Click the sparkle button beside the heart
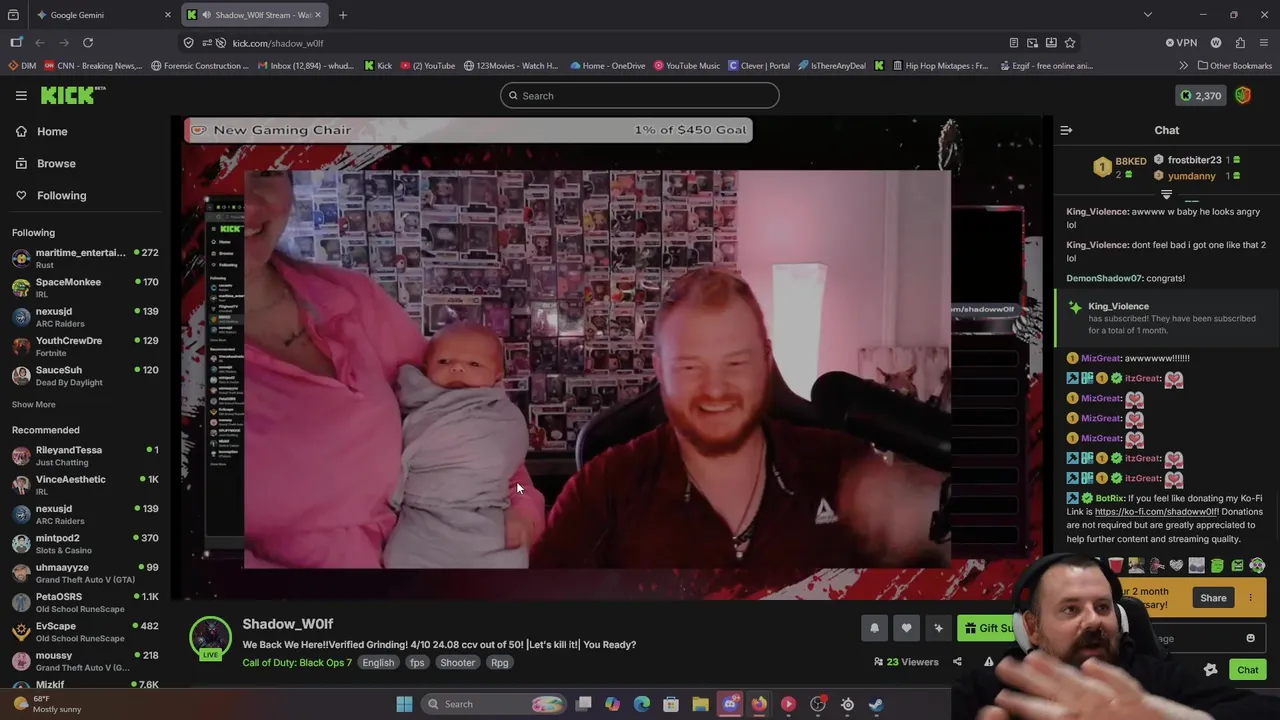The width and height of the screenshot is (1280, 720). coord(938,628)
